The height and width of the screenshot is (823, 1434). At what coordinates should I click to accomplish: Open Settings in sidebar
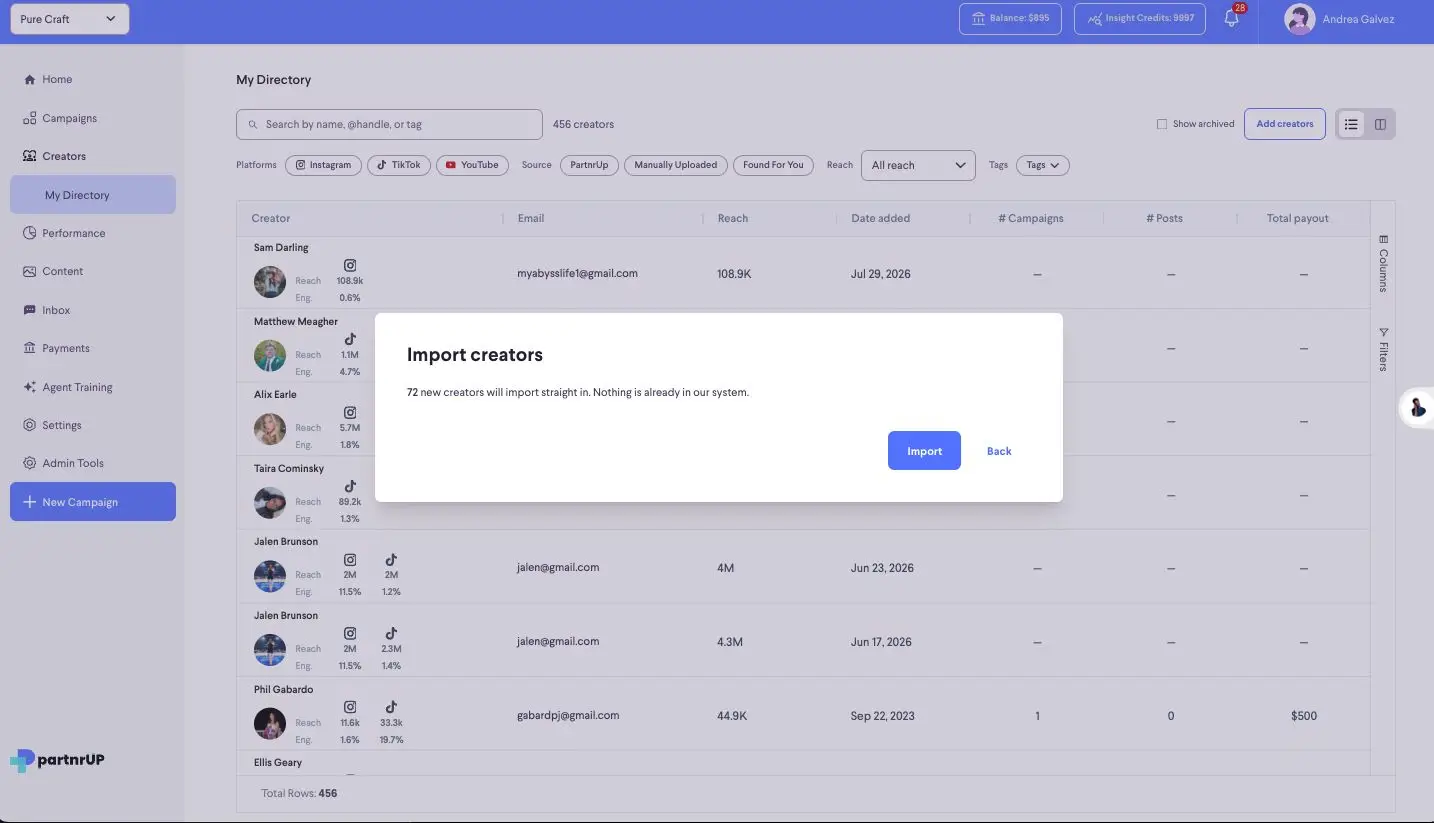(x=61, y=425)
